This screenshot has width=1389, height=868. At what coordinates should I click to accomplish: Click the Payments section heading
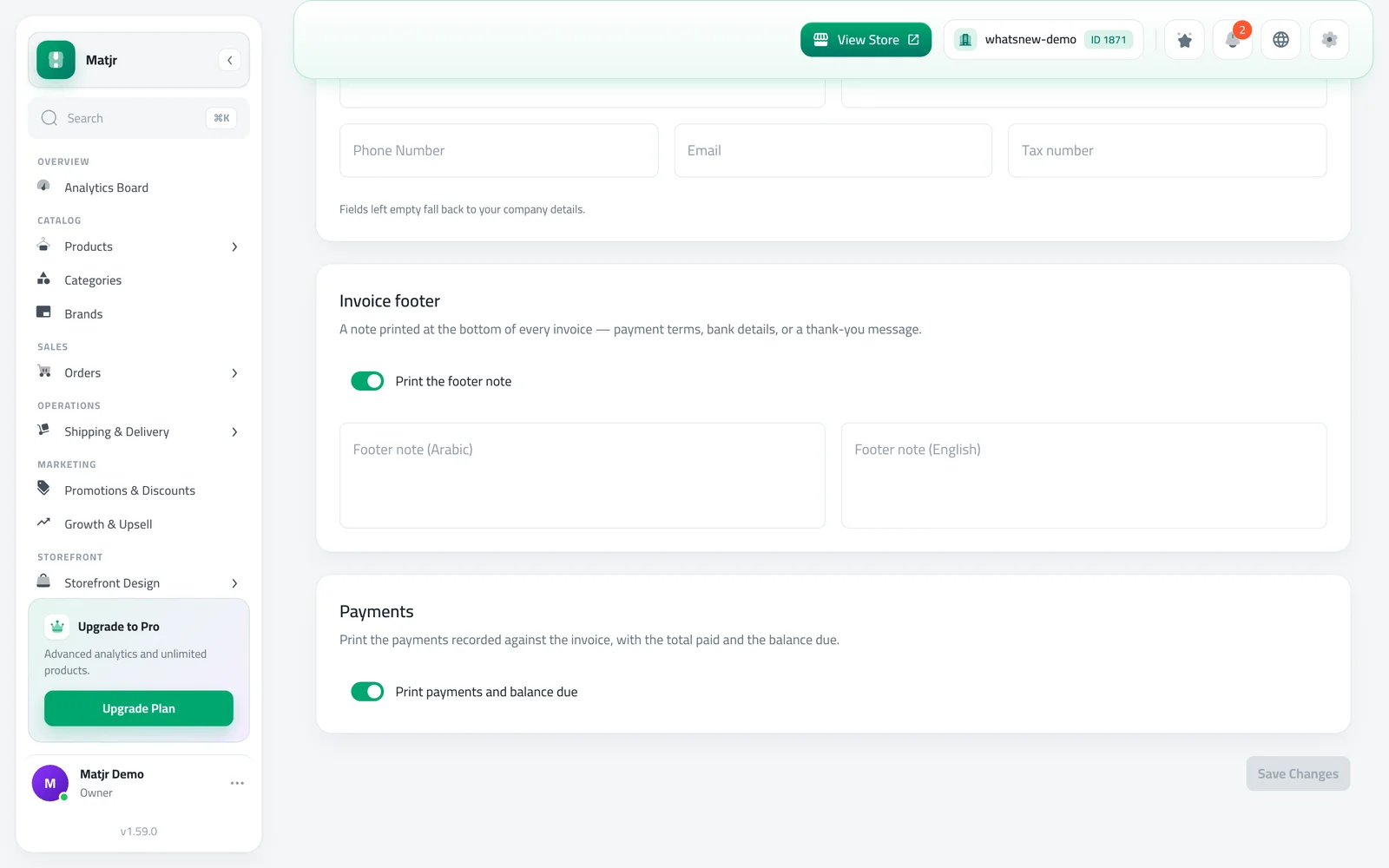pyautogui.click(x=377, y=612)
